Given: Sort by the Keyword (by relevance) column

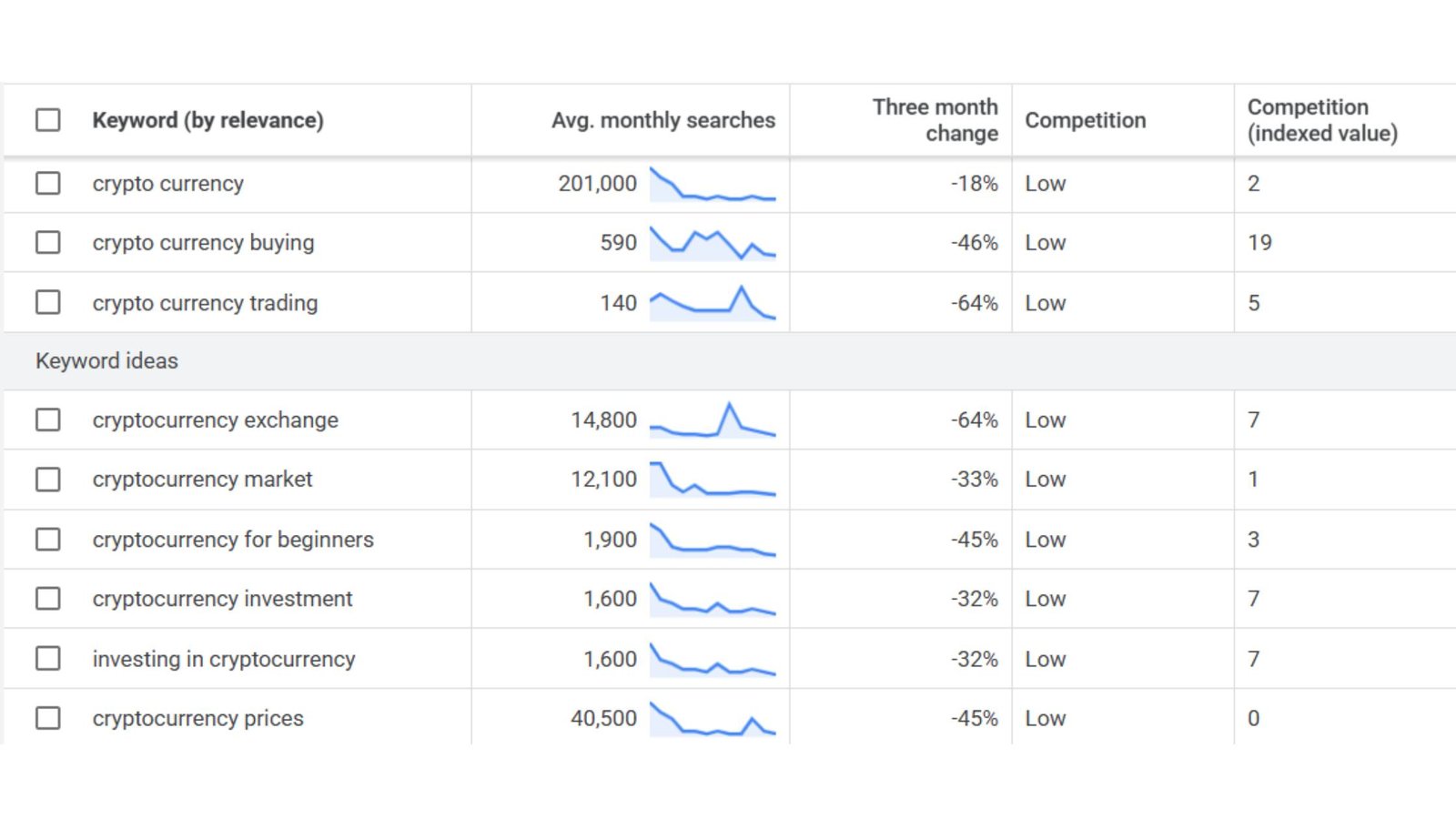Looking at the screenshot, I should coord(207,119).
